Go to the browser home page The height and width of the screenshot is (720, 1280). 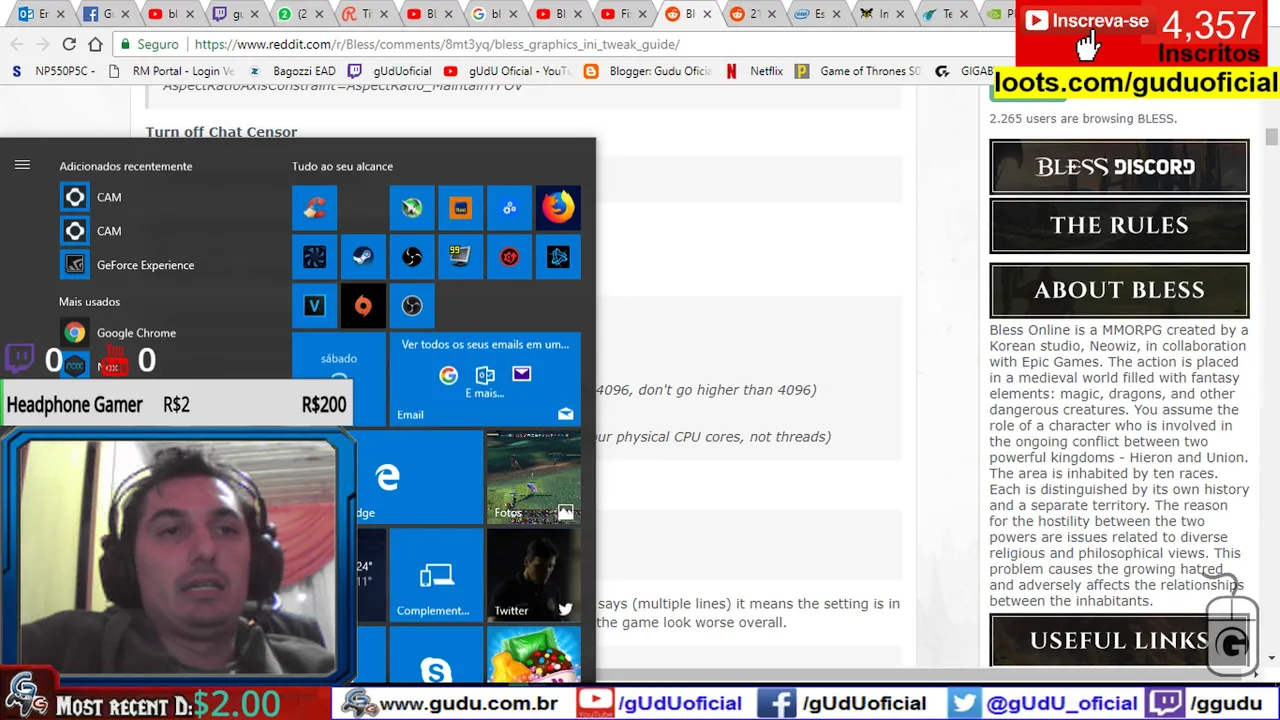(95, 44)
